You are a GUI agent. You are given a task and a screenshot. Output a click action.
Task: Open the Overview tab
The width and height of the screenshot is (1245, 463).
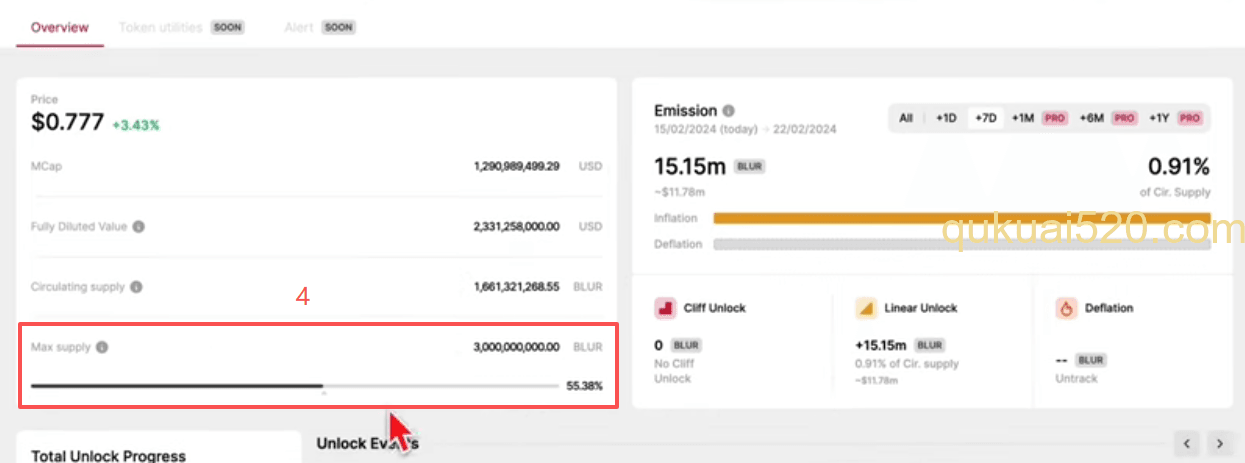pos(60,27)
